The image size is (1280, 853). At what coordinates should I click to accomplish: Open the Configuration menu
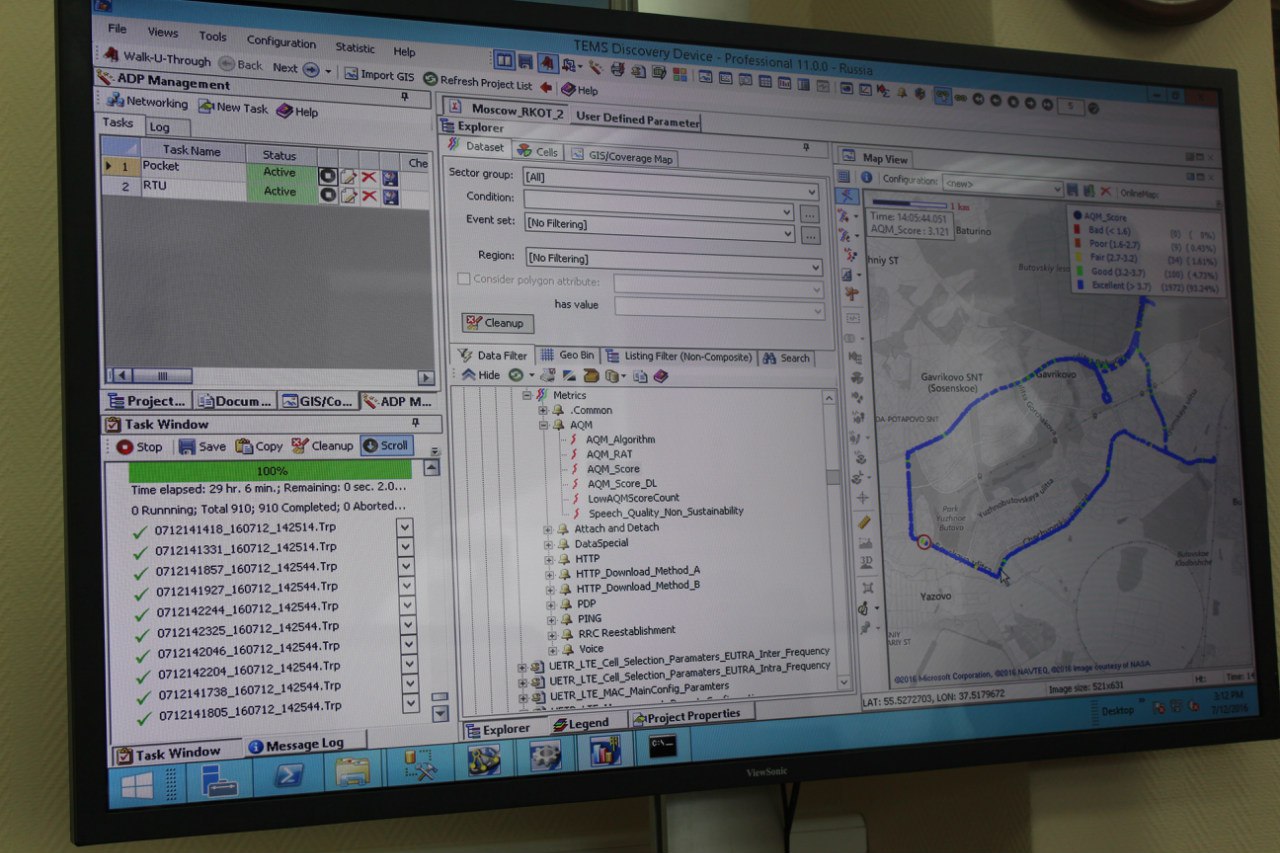click(281, 42)
